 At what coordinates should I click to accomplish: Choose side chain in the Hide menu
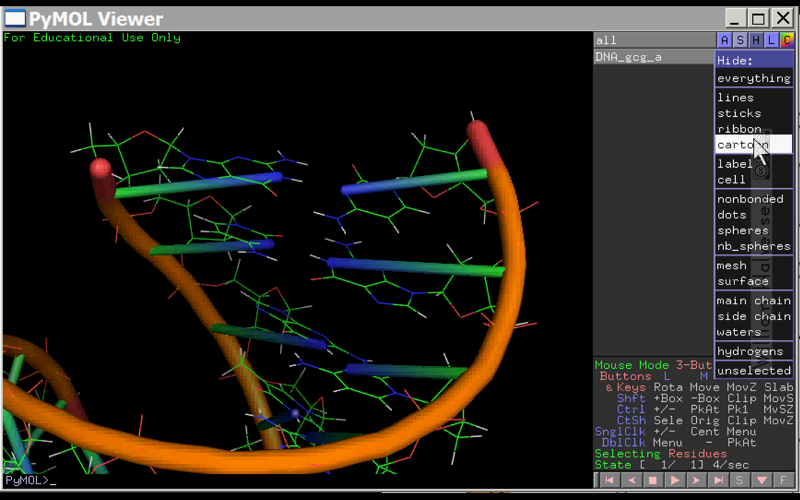coord(754,316)
